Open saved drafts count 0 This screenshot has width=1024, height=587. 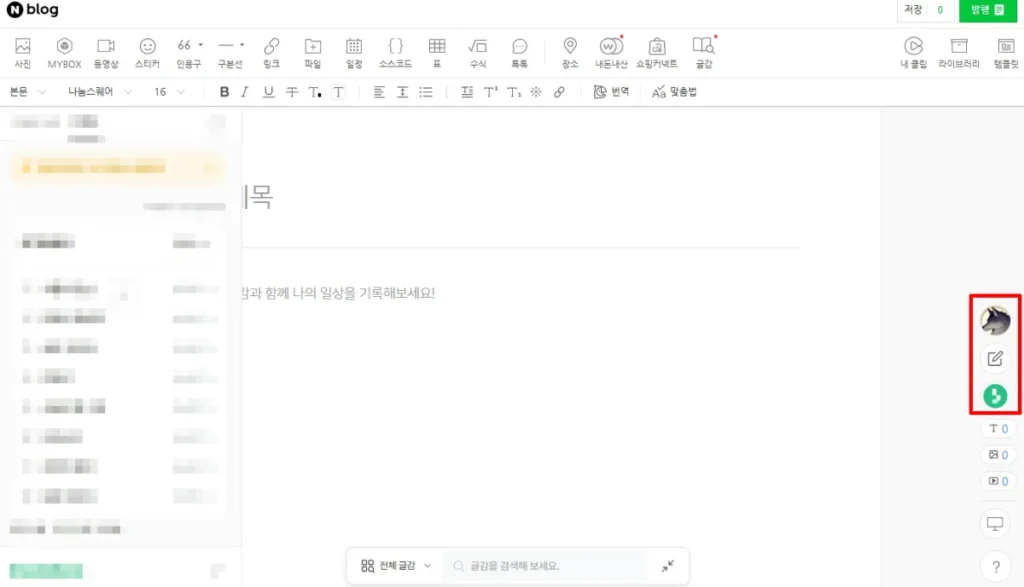tap(940, 10)
